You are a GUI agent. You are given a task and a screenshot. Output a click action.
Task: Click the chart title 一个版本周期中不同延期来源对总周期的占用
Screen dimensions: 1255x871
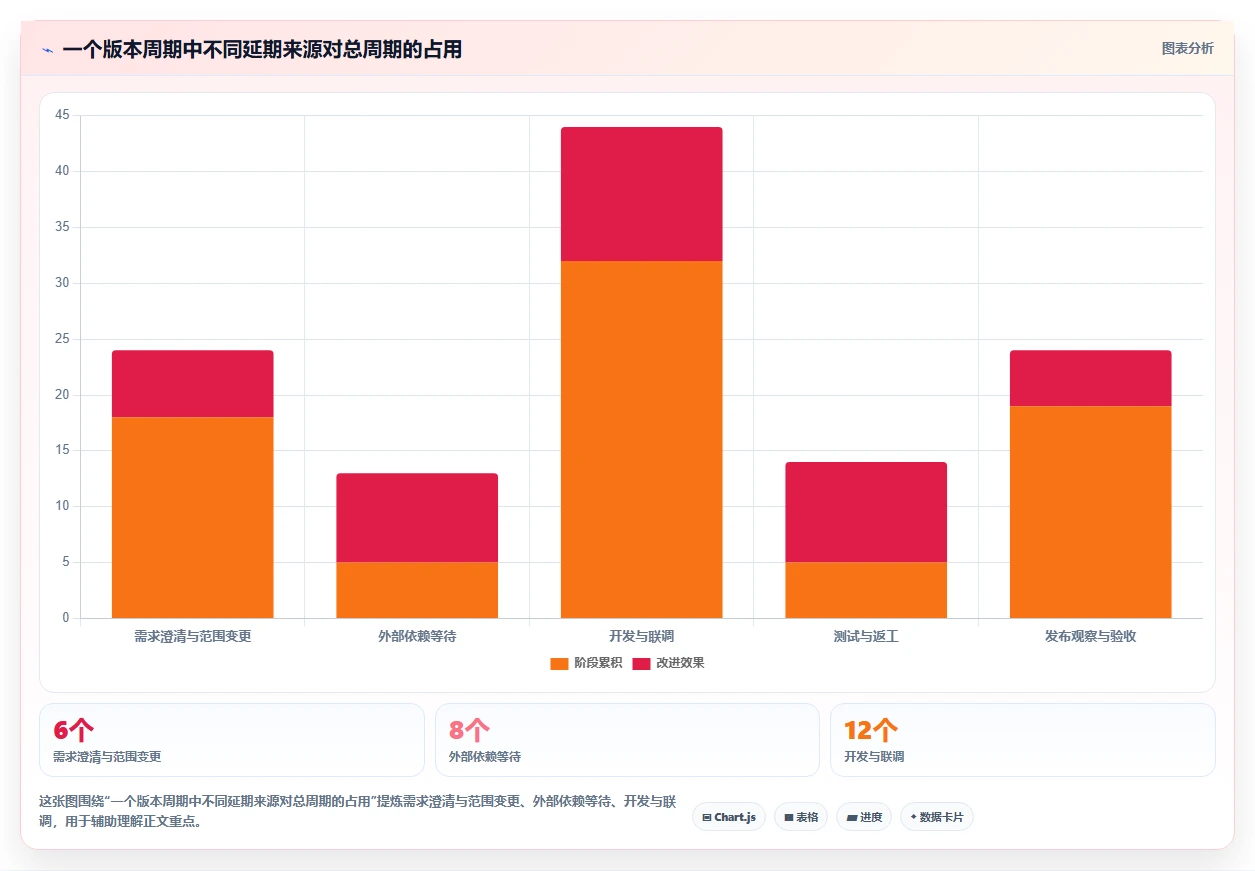[x=262, y=50]
